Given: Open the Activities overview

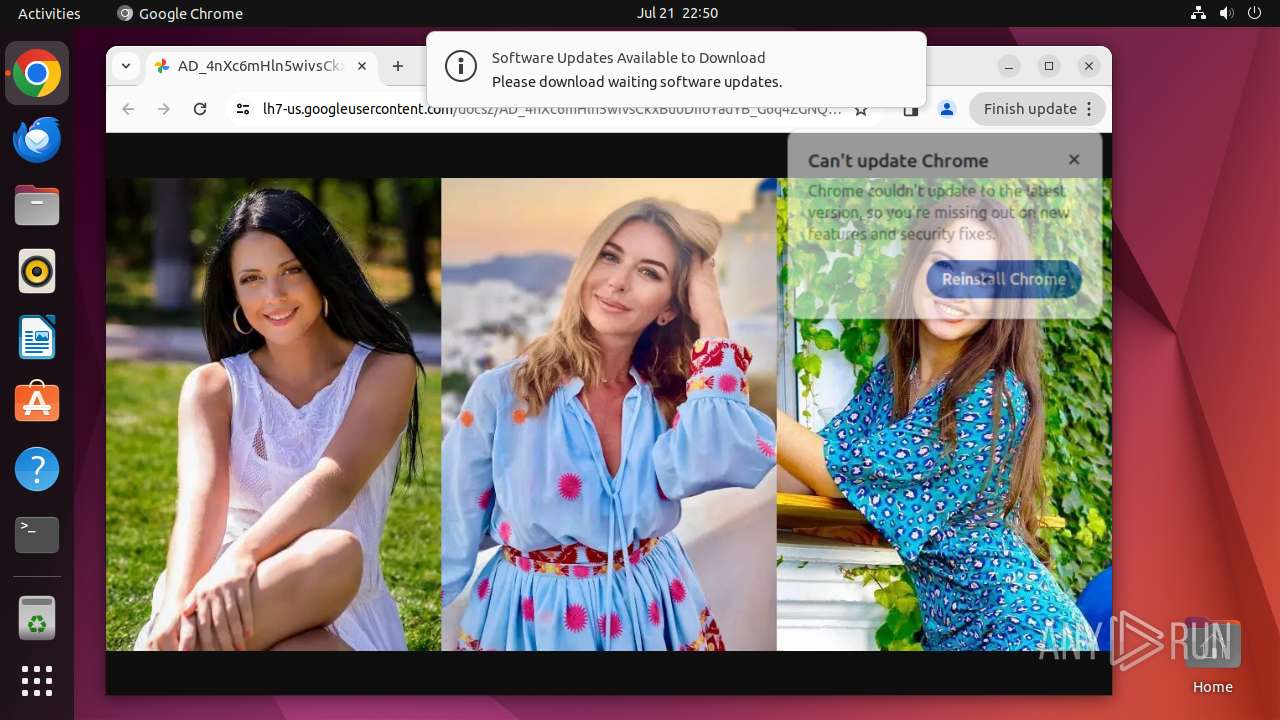Looking at the screenshot, I should point(49,13).
